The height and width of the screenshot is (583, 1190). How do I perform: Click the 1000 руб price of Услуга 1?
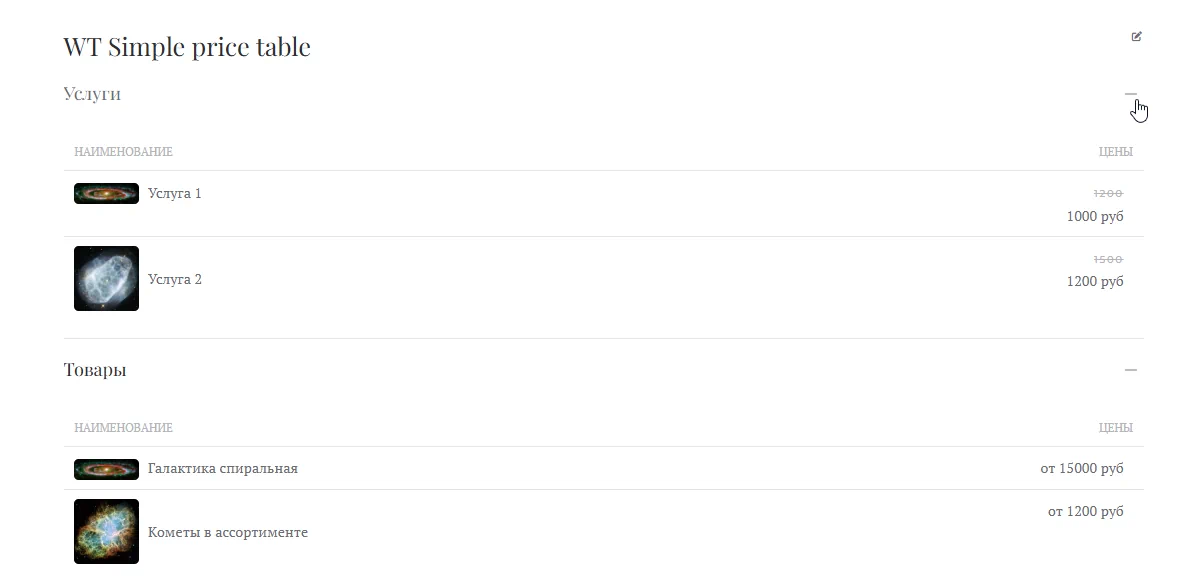[1095, 216]
